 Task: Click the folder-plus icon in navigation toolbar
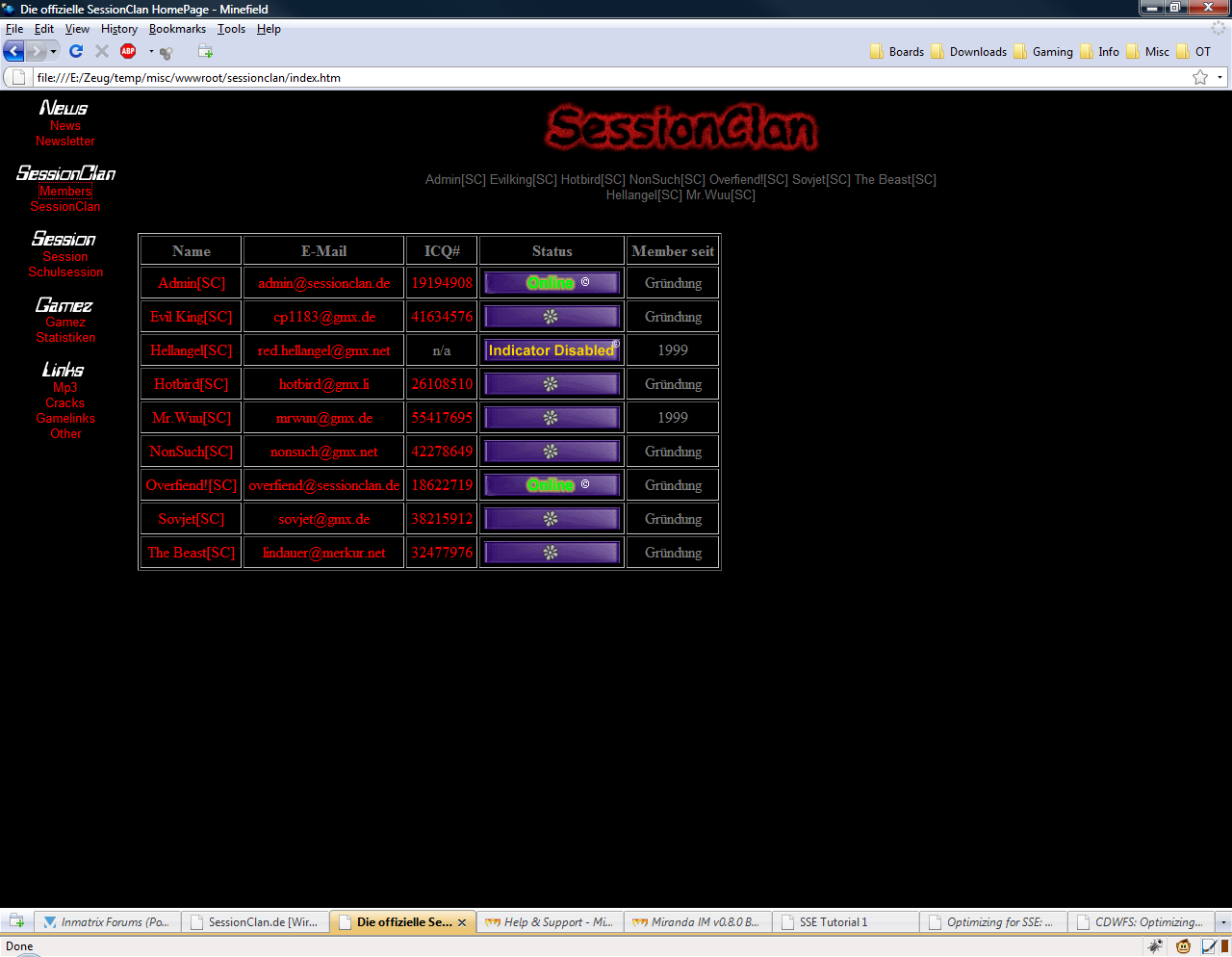point(205,51)
